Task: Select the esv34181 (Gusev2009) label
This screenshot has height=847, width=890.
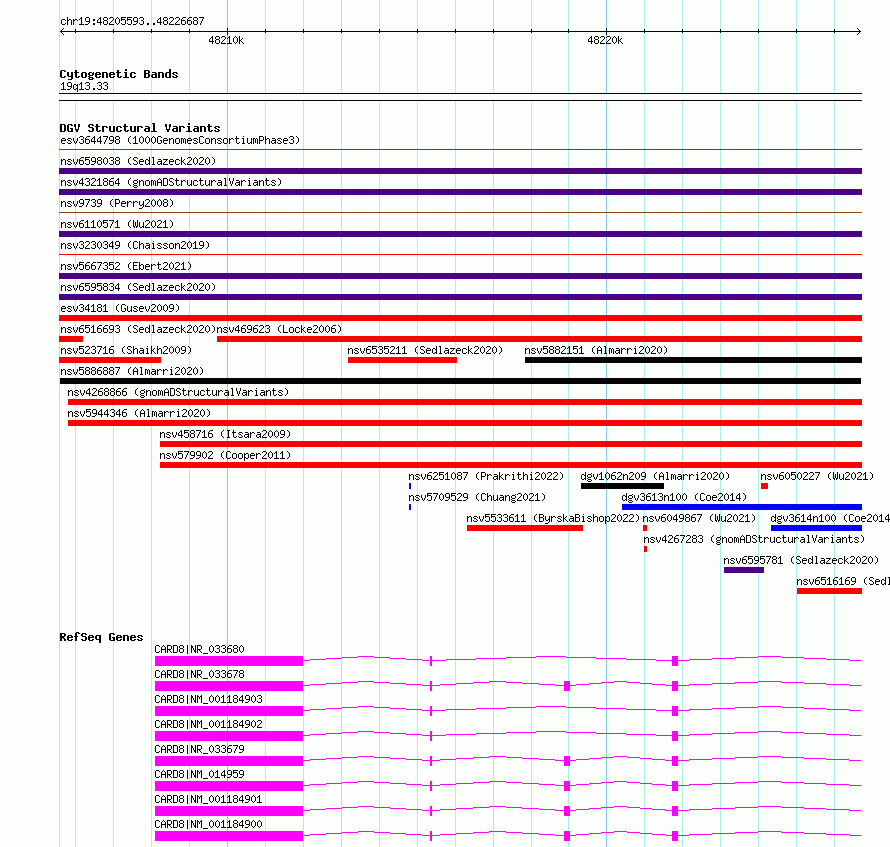Action: pos(120,308)
